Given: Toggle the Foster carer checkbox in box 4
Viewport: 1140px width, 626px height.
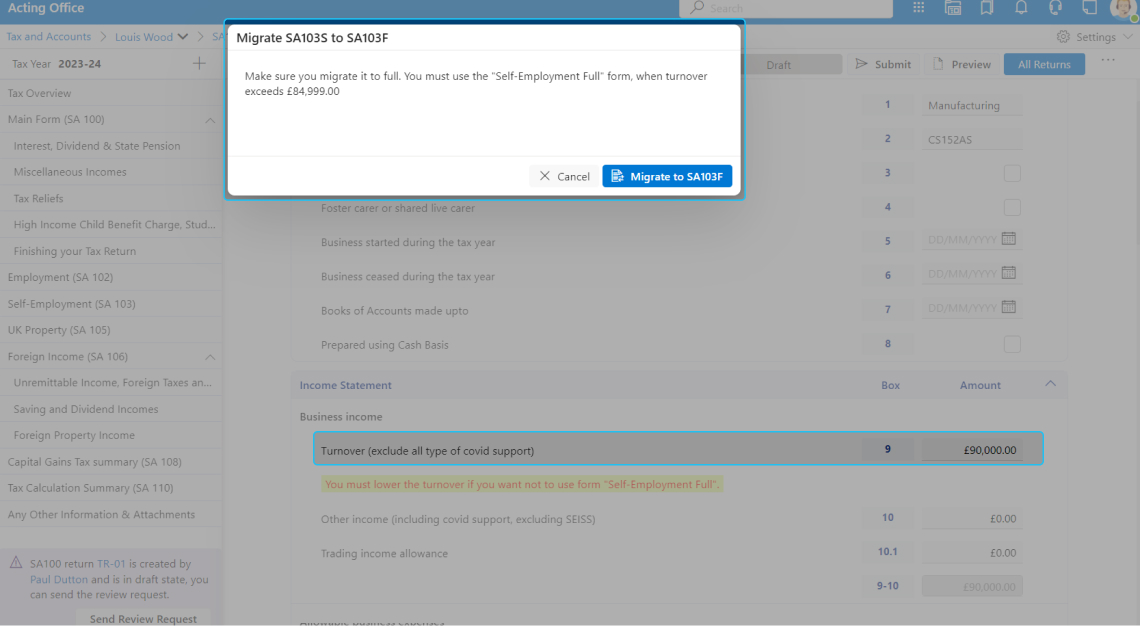Looking at the screenshot, I should pyautogui.click(x=1012, y=207).
